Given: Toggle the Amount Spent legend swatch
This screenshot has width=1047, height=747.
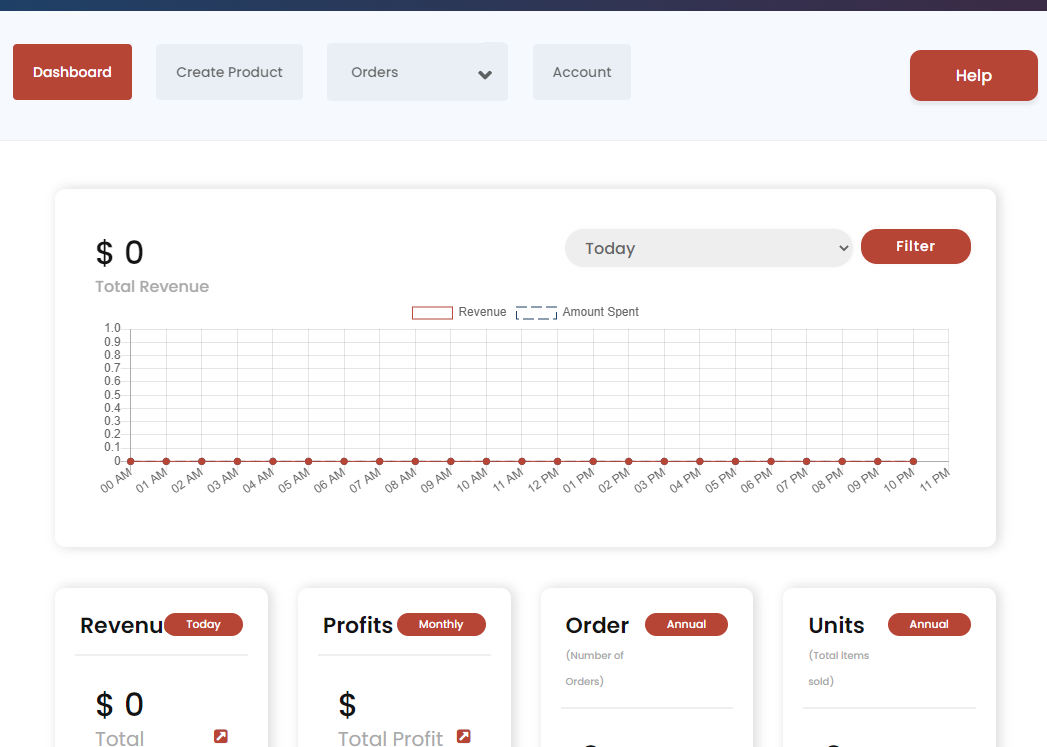Looking at the screenshot, I should tap(536, 312).
